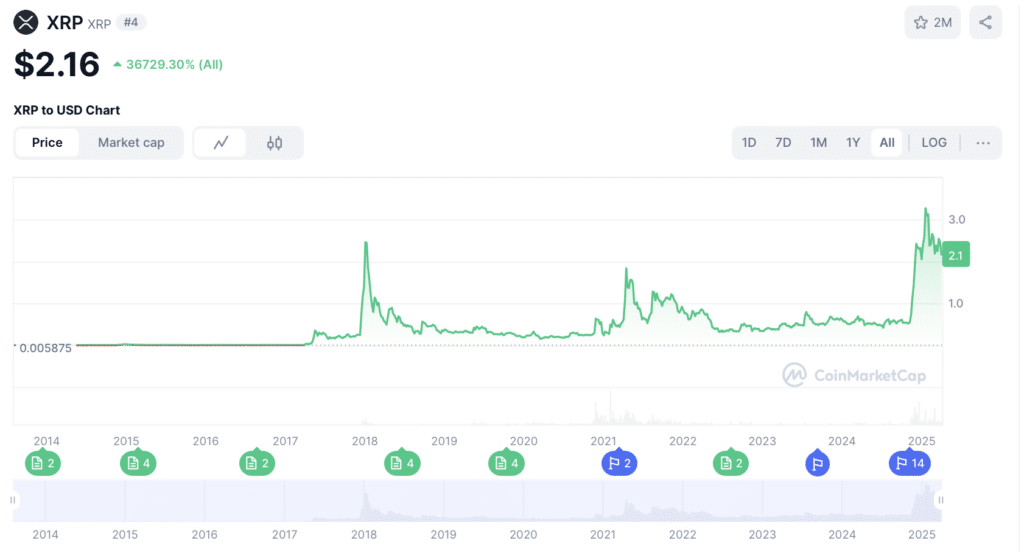The width and height of the screenshot is (1024, 552).
Task: Open the three-dots more options menu
Action: click(983, 142)
